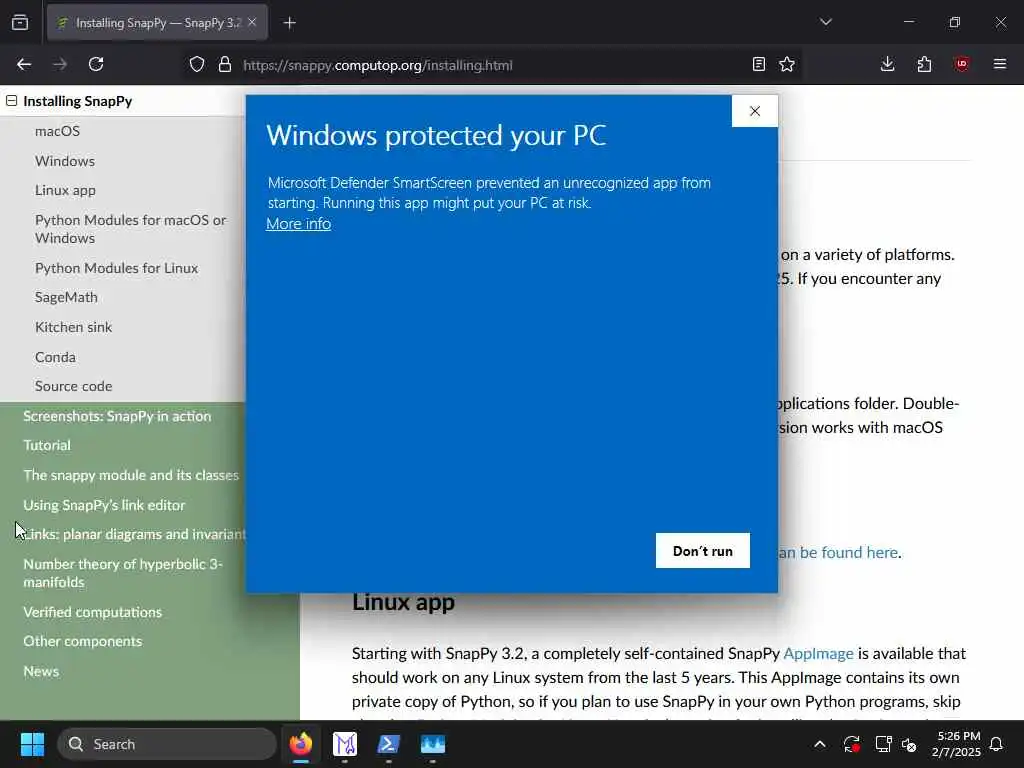Open a new tab with the plus button
1024x768 pixels.
pyautogui.click(x=290, y=23)
